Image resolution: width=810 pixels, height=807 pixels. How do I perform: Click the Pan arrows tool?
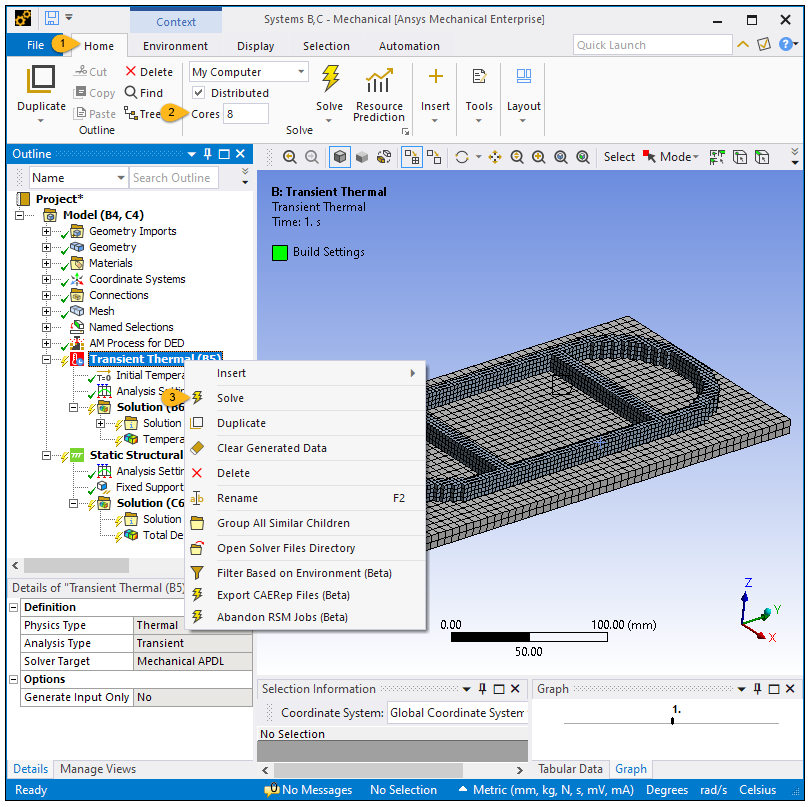click(495, 157)
